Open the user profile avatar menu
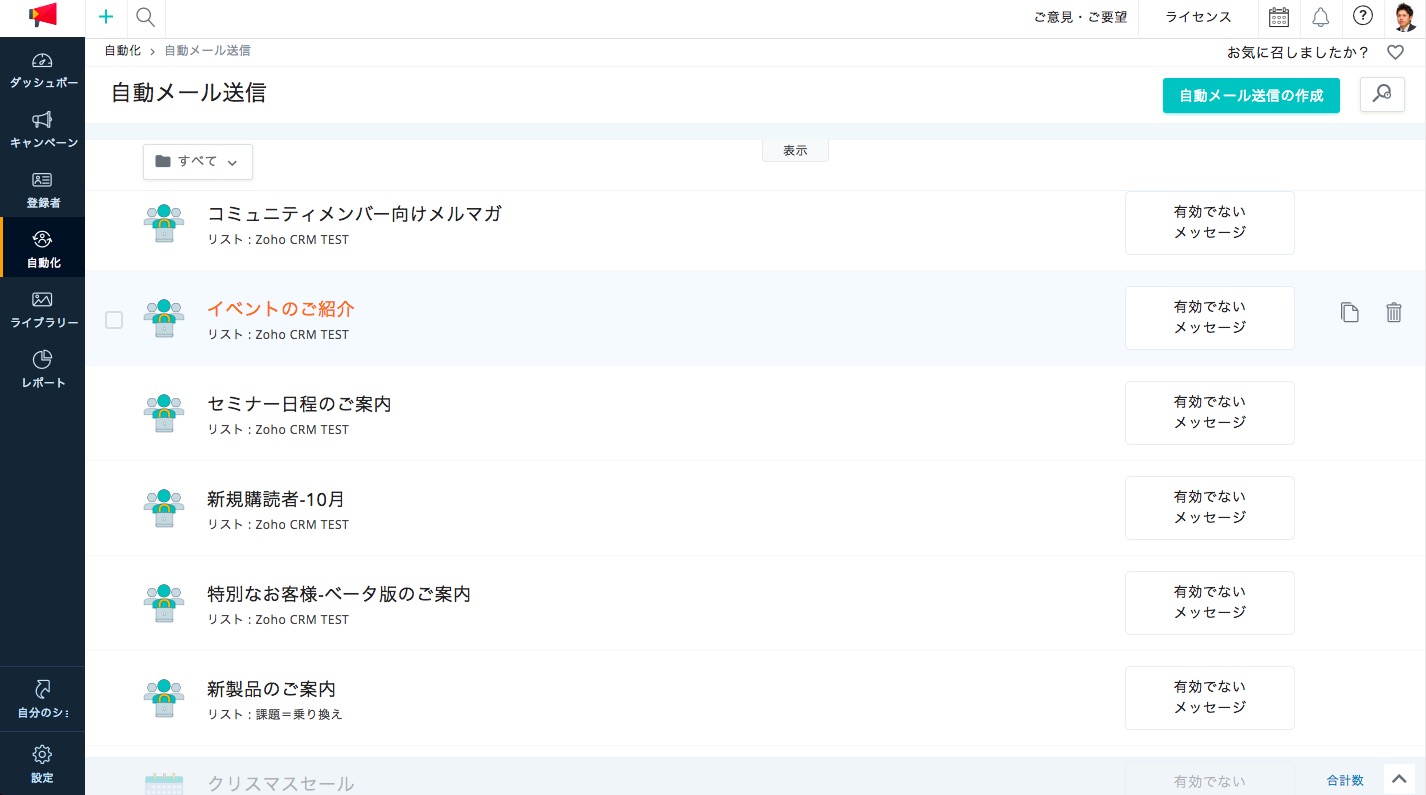The image size is (1426, 795). tap(1405, 17)
